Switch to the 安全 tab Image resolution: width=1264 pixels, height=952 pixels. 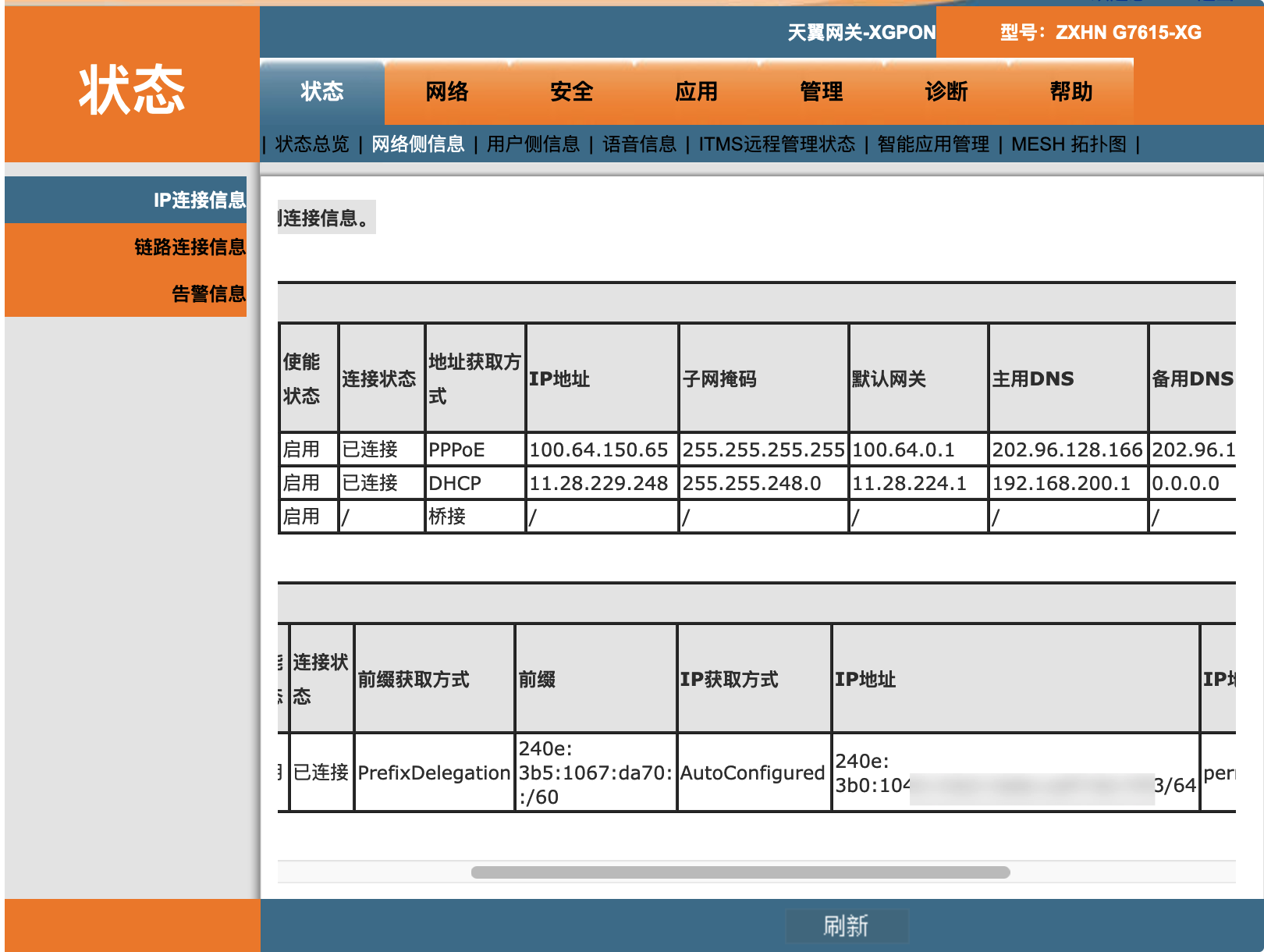572,92
